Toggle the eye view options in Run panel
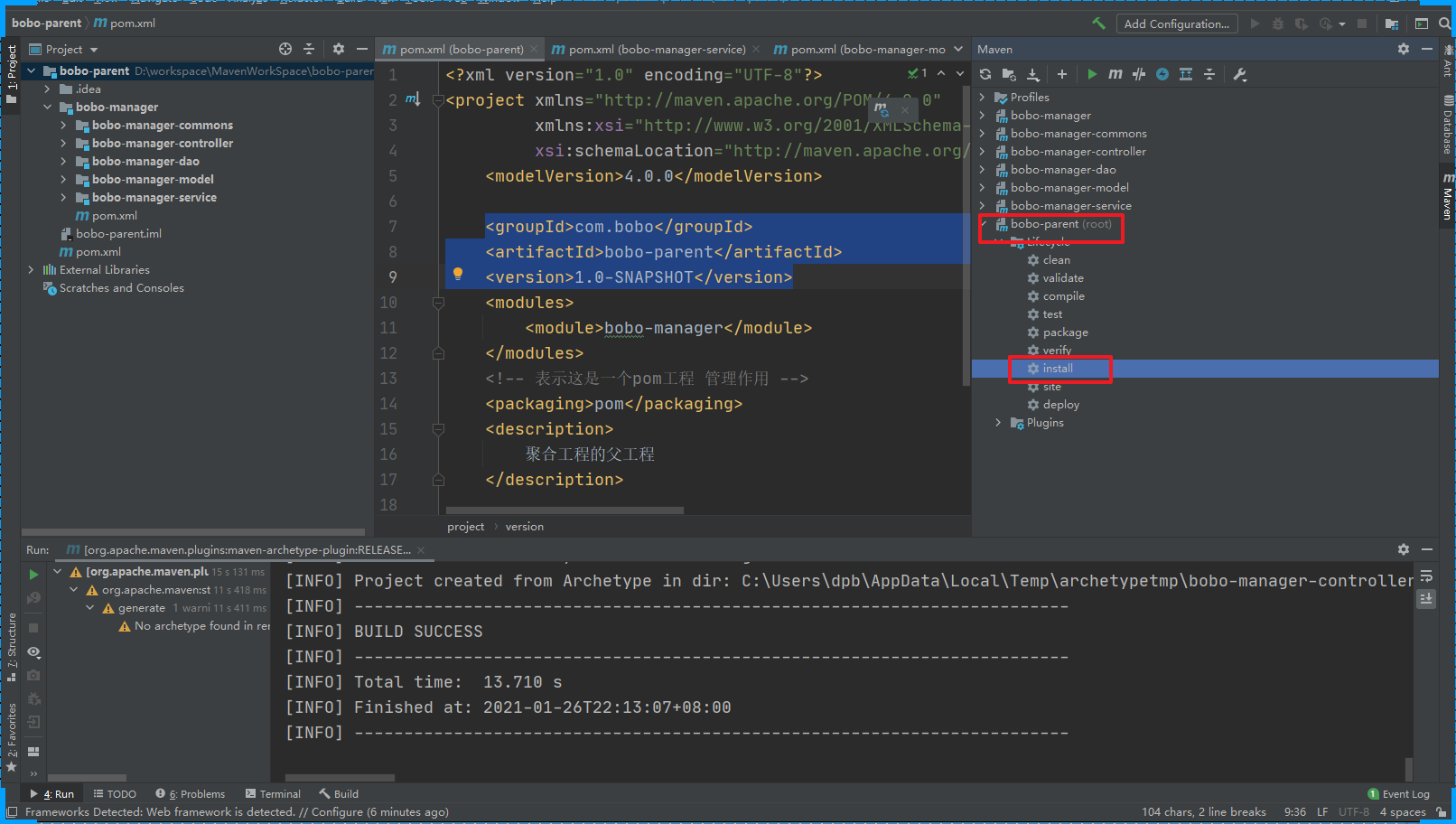Viewport: 1456px width, 824px height. 33,651
